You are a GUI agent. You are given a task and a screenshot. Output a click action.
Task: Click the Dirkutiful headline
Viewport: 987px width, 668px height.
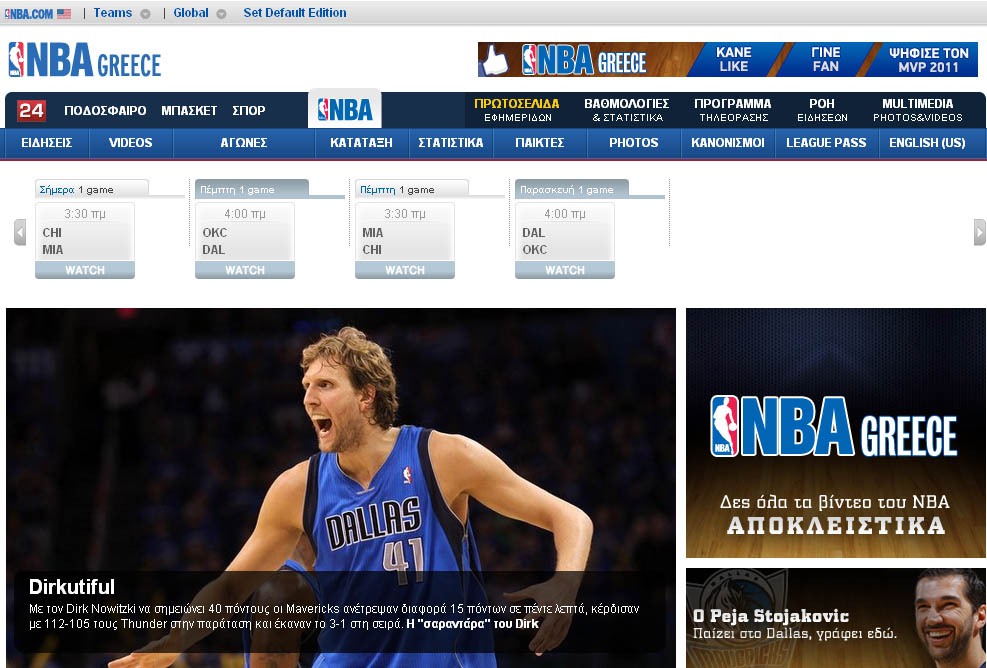pos(72,587)
